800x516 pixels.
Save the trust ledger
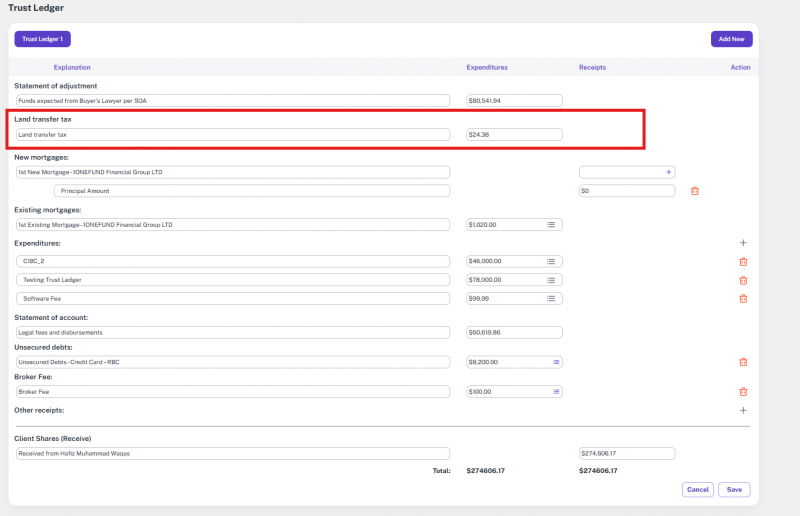[734, 490]
